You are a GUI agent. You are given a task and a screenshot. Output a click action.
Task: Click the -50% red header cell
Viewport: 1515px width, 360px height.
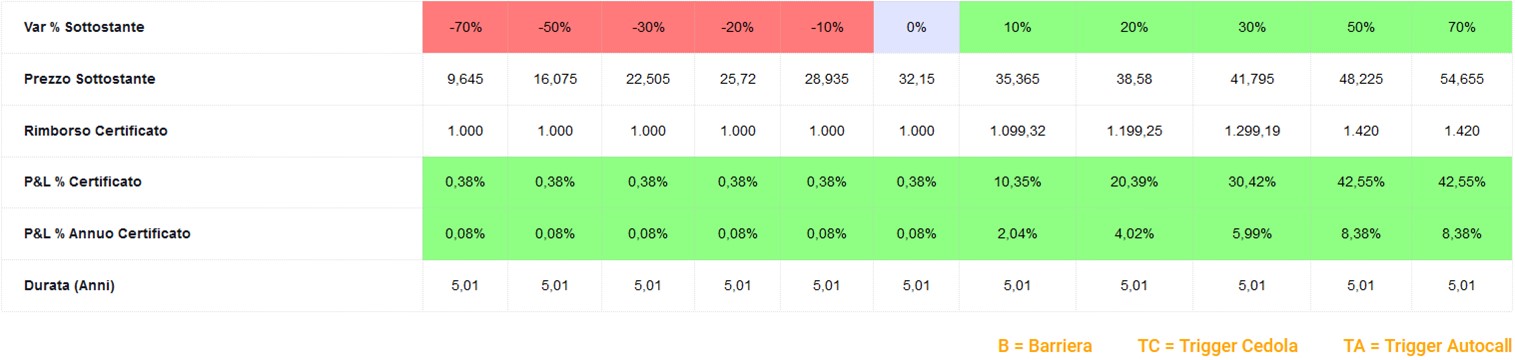(x=554, y=27)
